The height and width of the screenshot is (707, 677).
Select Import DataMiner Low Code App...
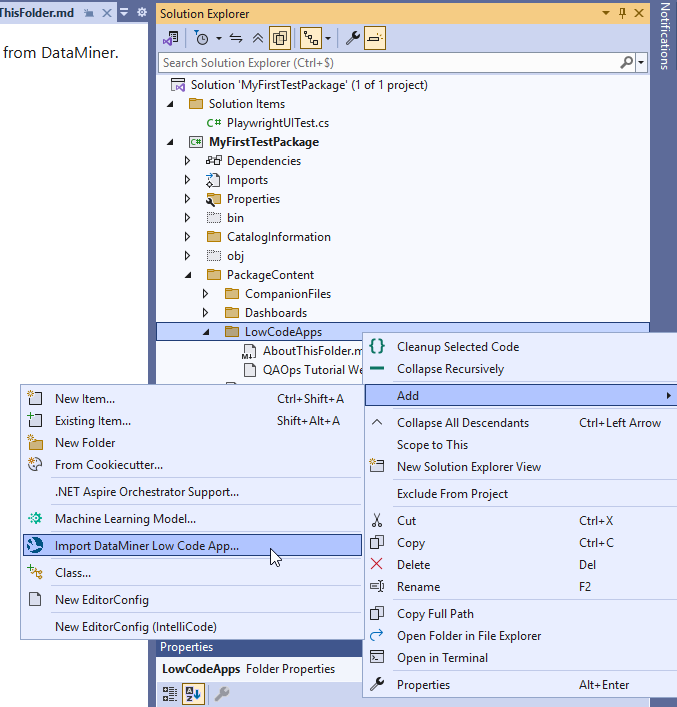coord(192,546)
